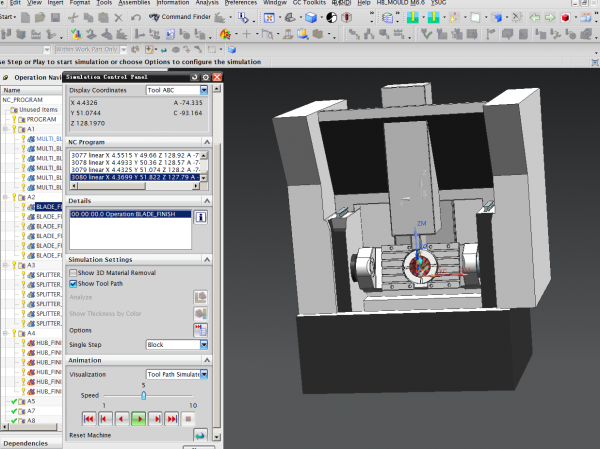
Task: Click the Reset Machine icon
Action: tap(201, 435)
